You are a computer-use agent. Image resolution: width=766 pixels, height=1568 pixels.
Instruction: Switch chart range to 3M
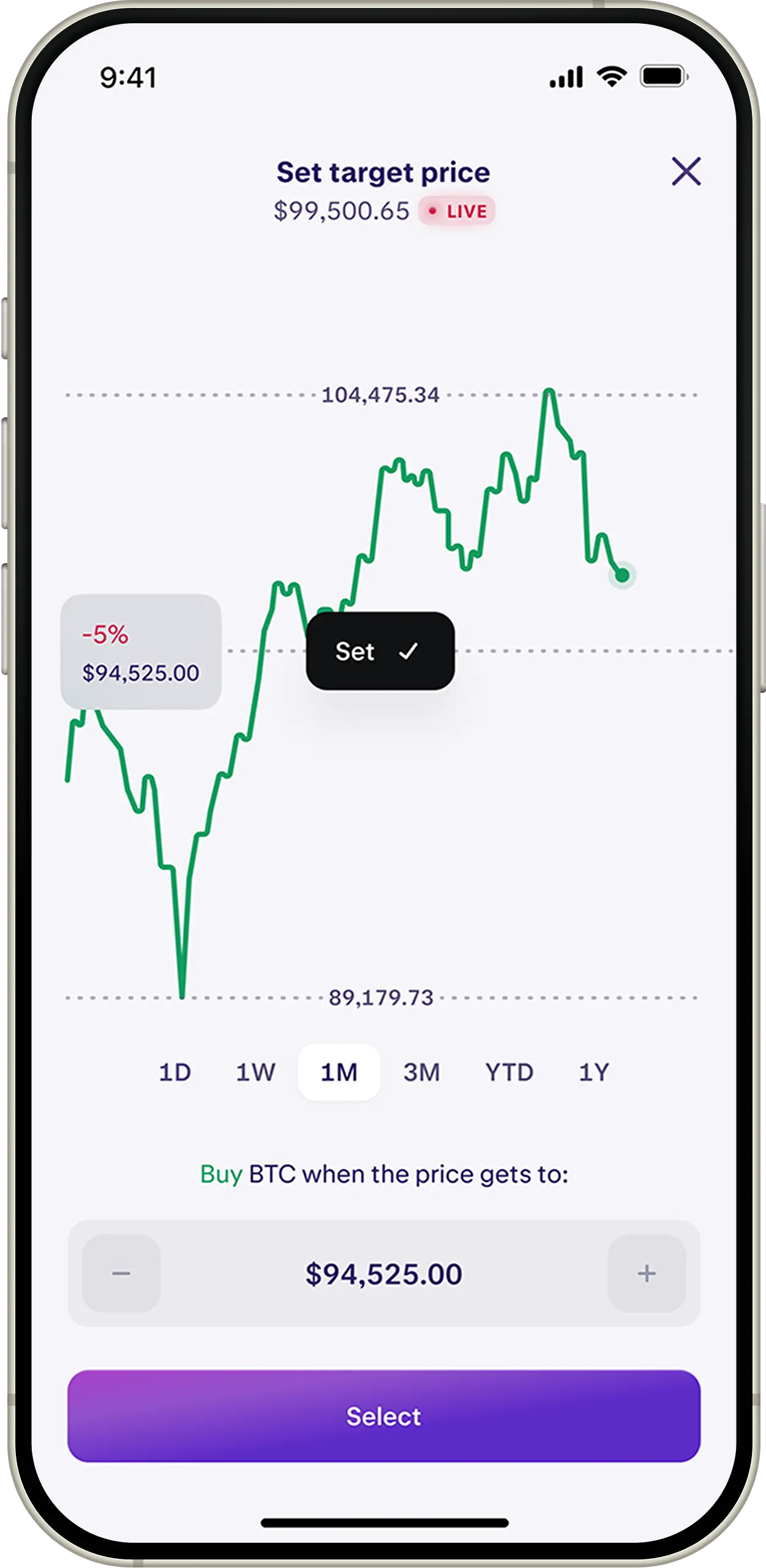click(x=421, y=1072)
